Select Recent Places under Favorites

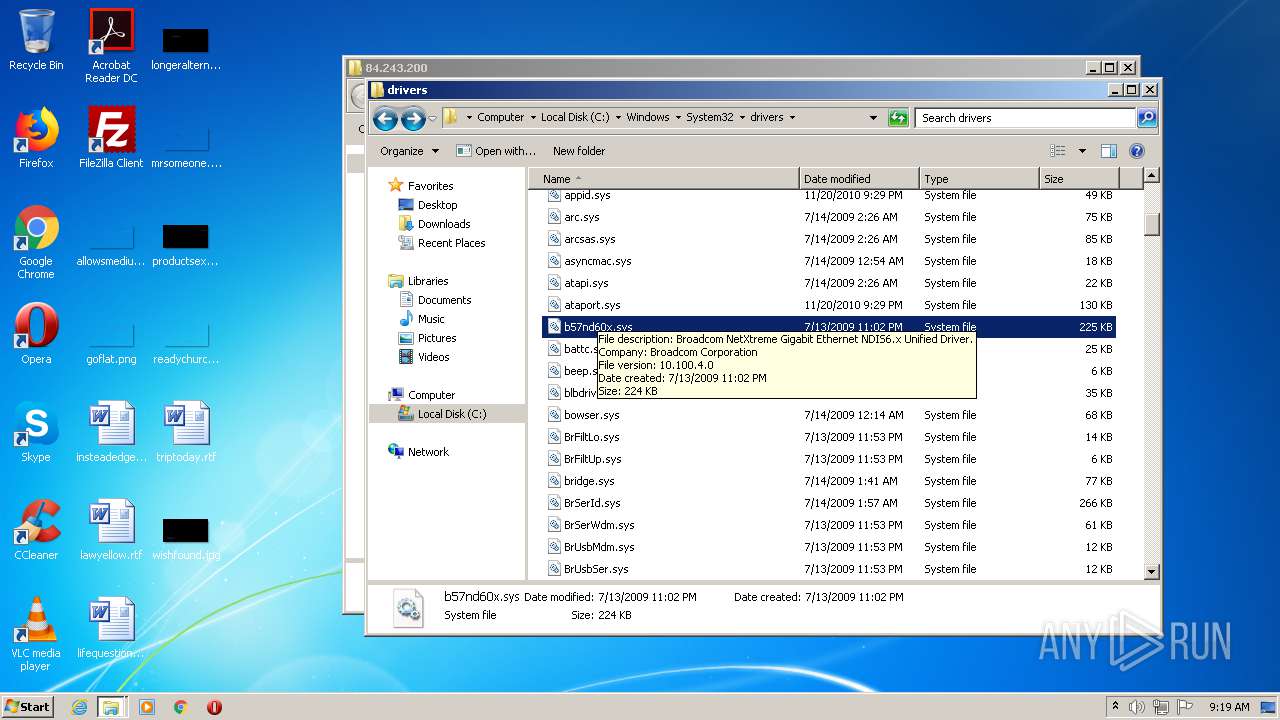tap(451, 243)
